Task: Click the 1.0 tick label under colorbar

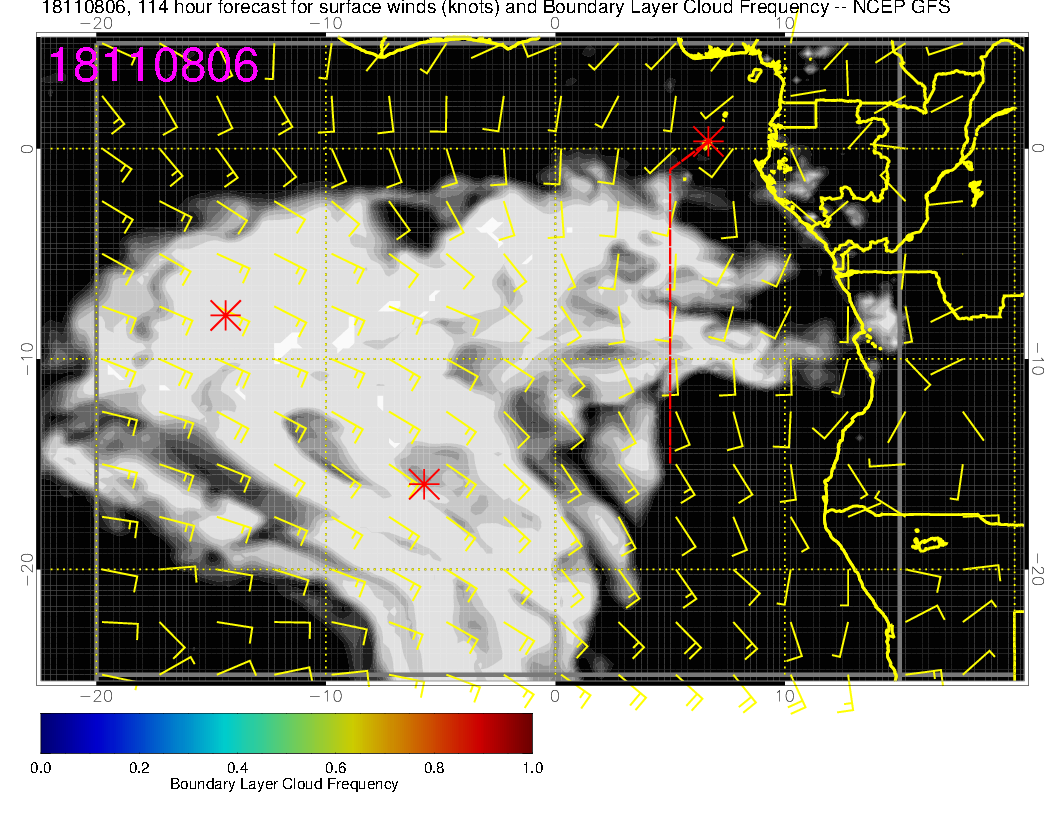Action: click(532, 768)
